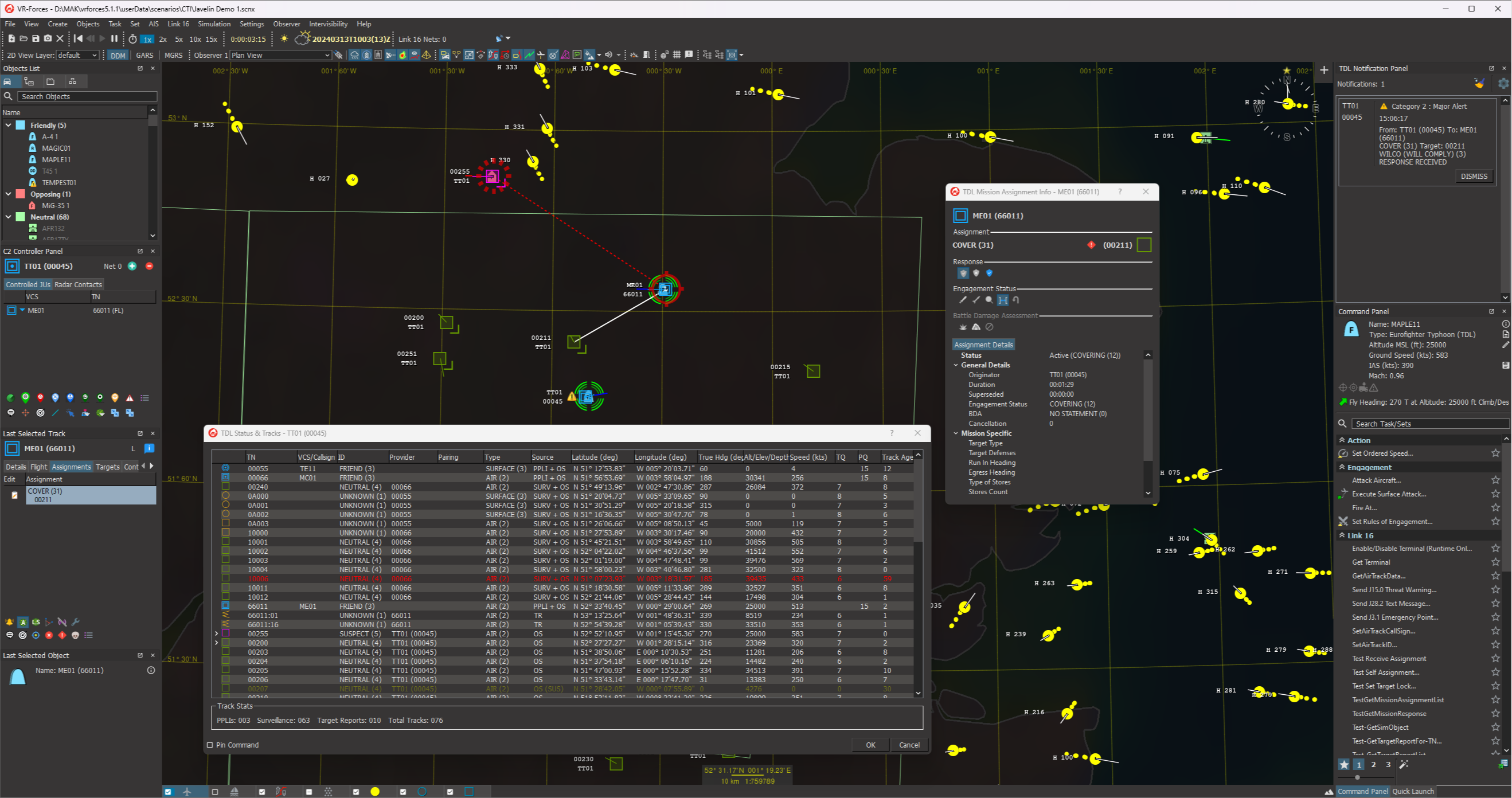Image resolution: width=1512 pixels, height=798 pixels.
Task: Select the red 10006 track row
Action: tap(562, 578)
